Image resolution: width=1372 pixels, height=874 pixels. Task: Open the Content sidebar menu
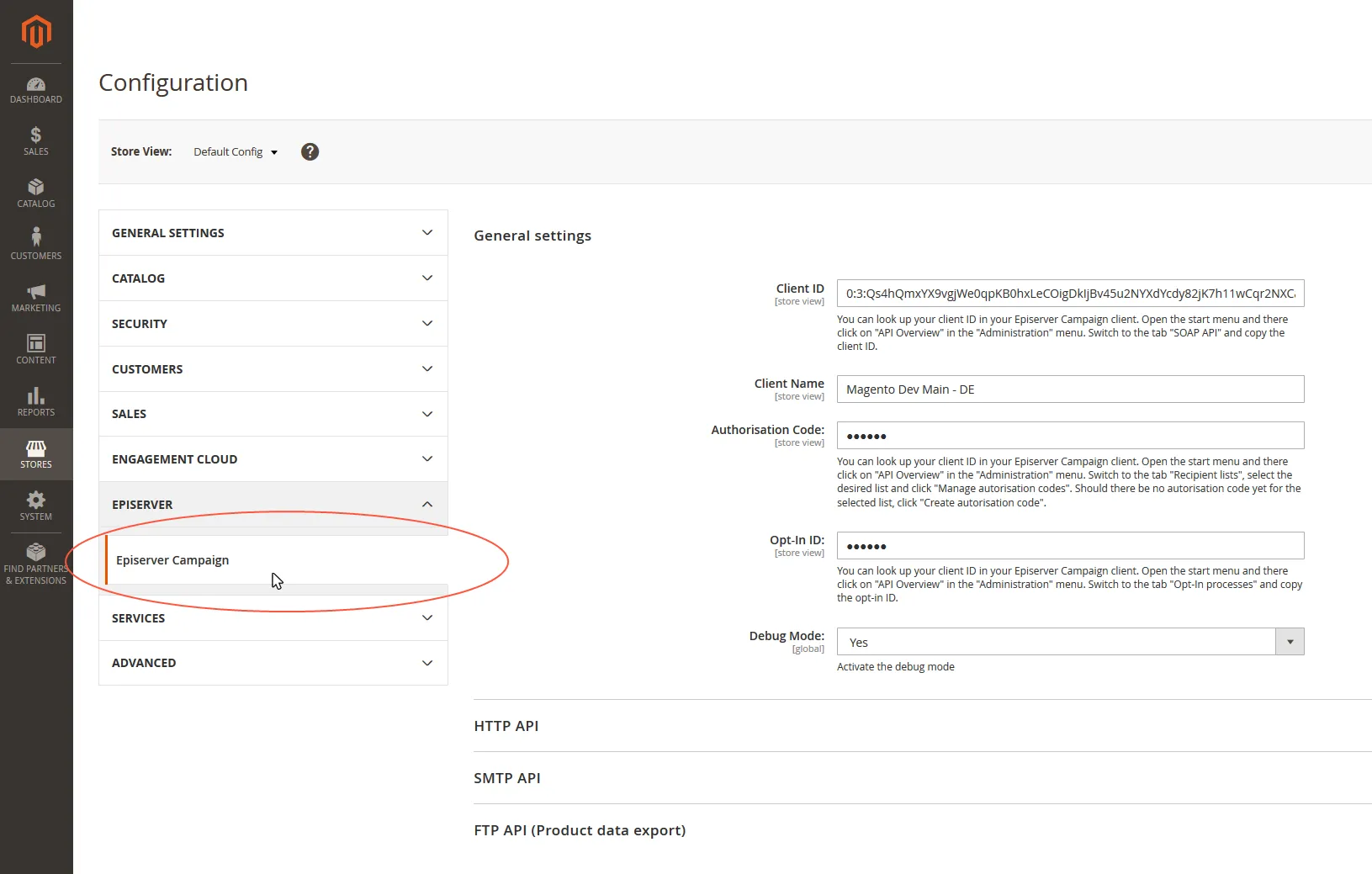click(x=36, y=350)
